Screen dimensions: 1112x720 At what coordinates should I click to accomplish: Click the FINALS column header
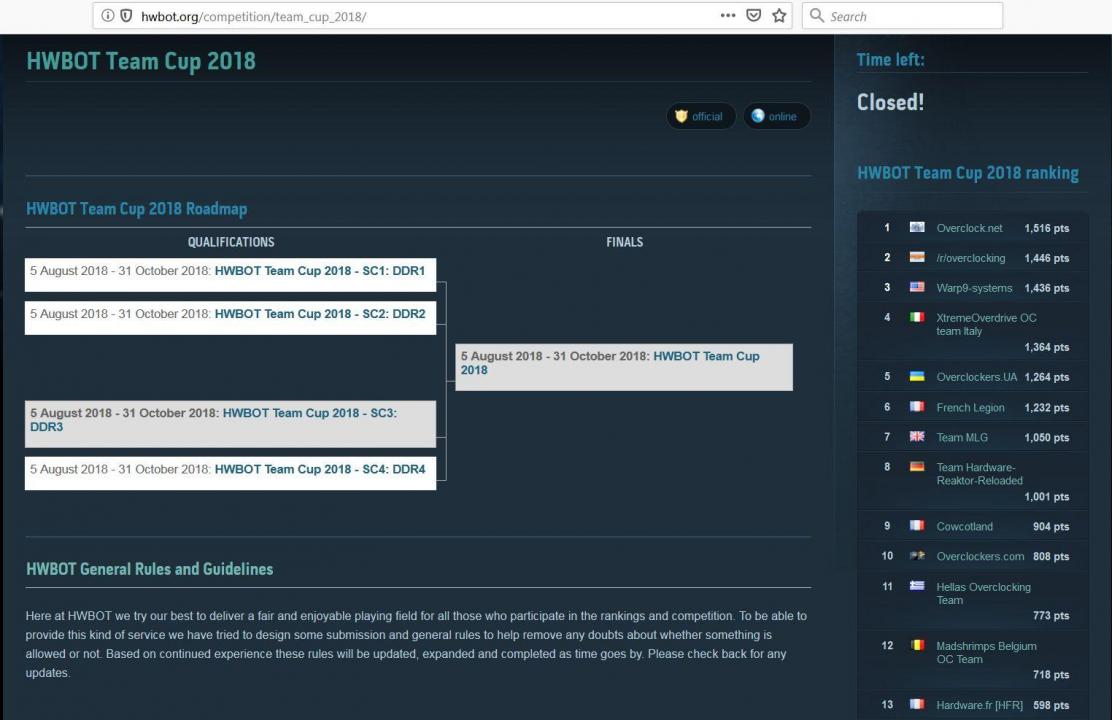click(625, 242)
